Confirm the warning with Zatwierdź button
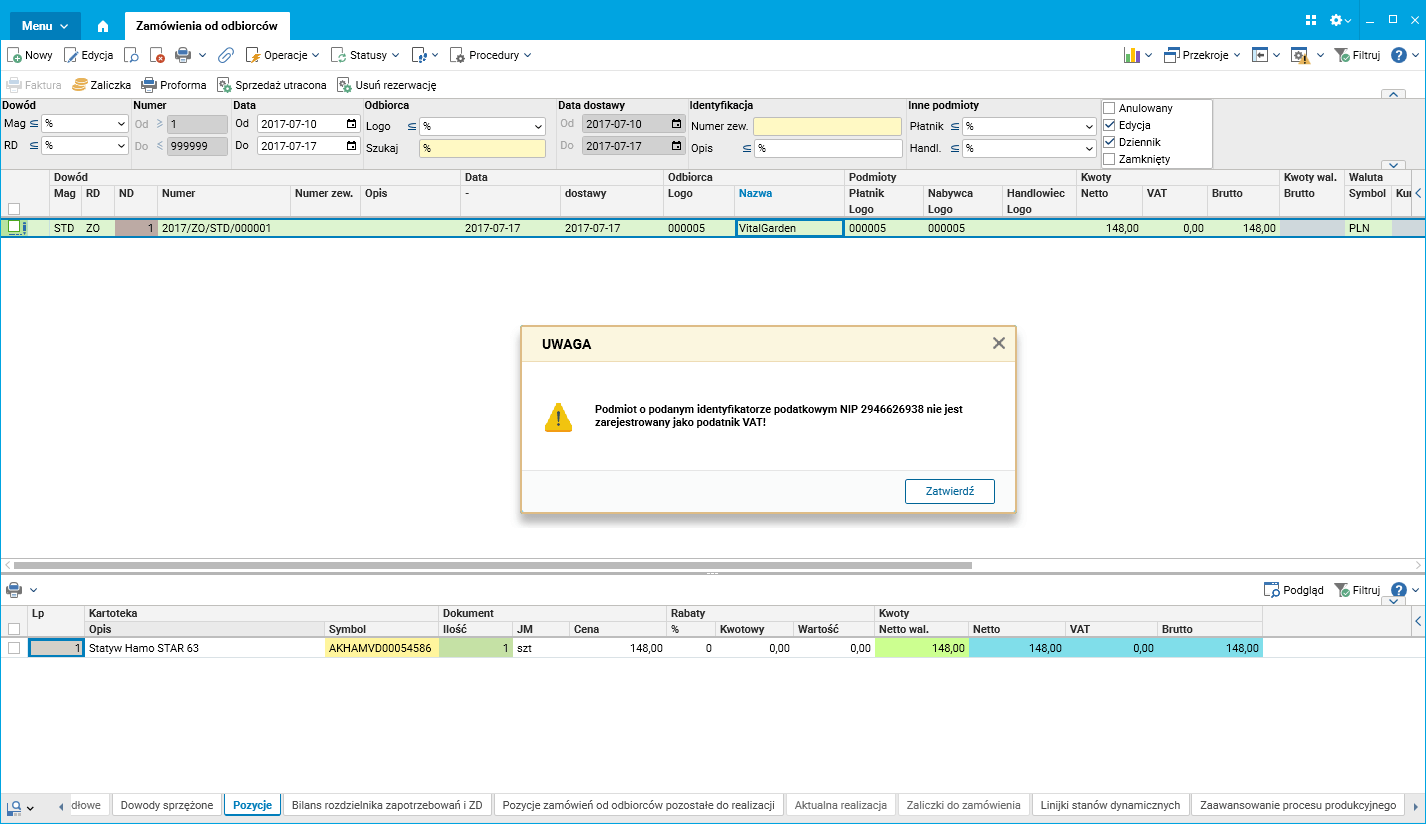The width and height of the screenshot is (1426, 824). 949,491
